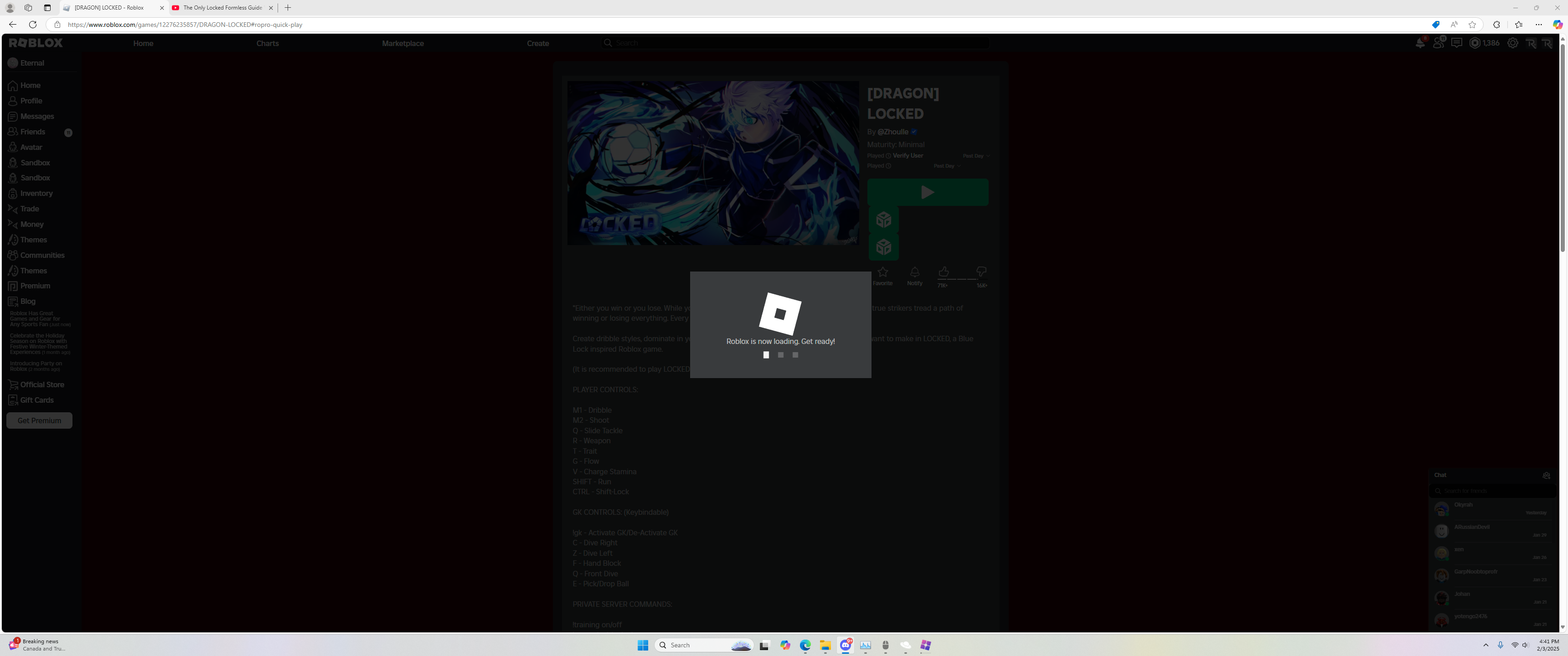Switch to The Only Locked Formless Guide tab

pos(223,8)
